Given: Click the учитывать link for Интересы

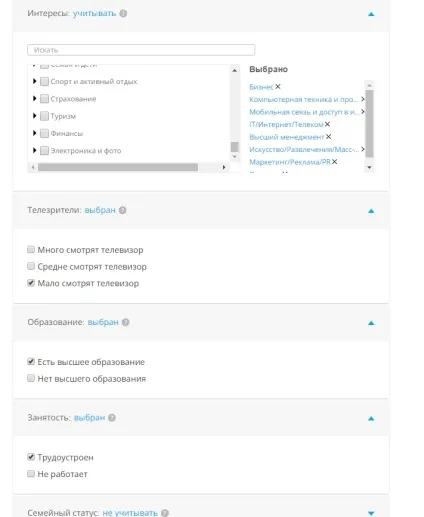Looking at the screenshot, I should [x=94, y=13].
